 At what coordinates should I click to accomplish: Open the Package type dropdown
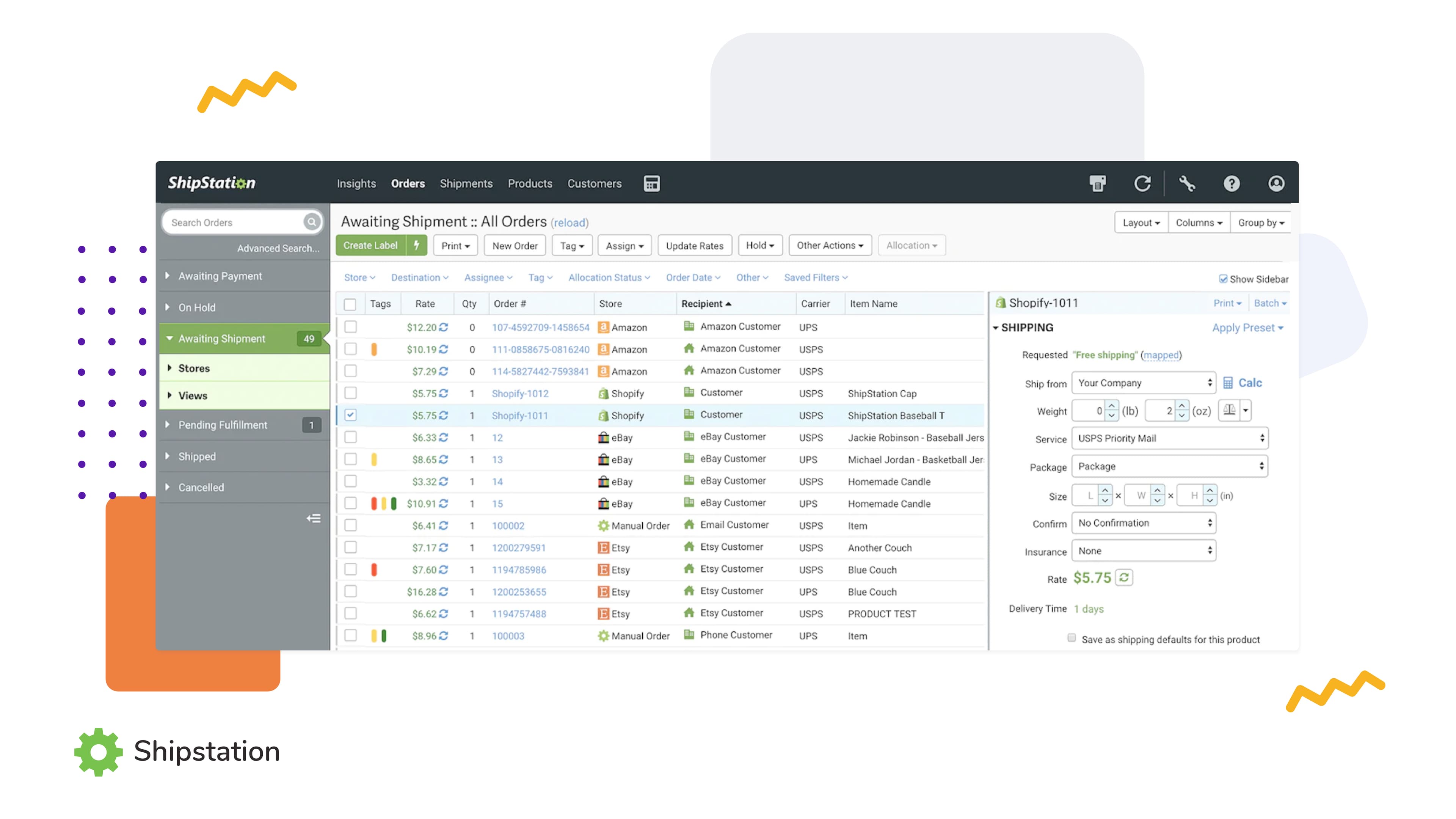tap(1170, 466)
